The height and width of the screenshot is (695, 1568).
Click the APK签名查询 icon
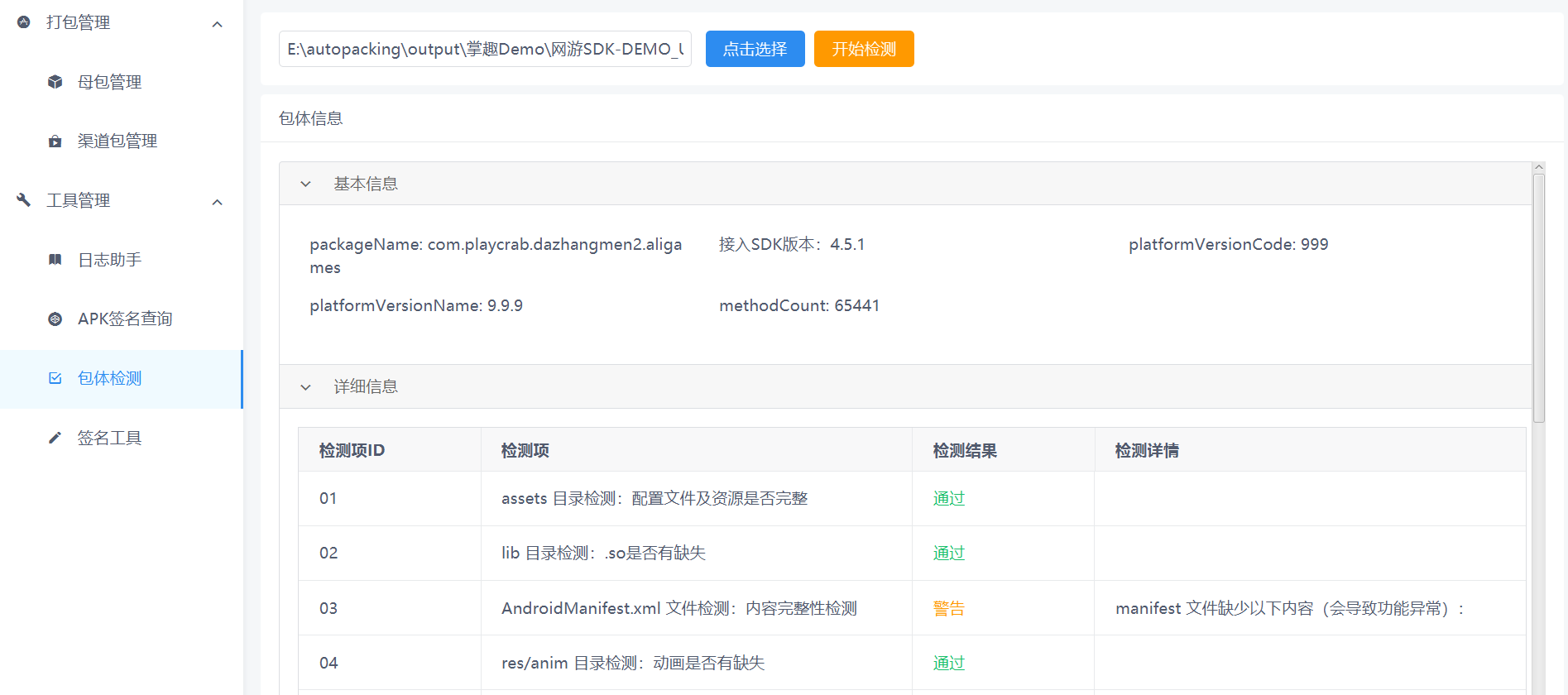click(55, 319)
